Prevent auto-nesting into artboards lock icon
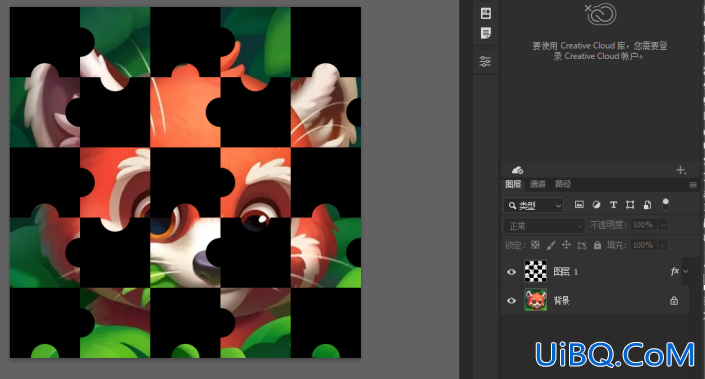This screenshot has width=705, height=379. (582, 245)
